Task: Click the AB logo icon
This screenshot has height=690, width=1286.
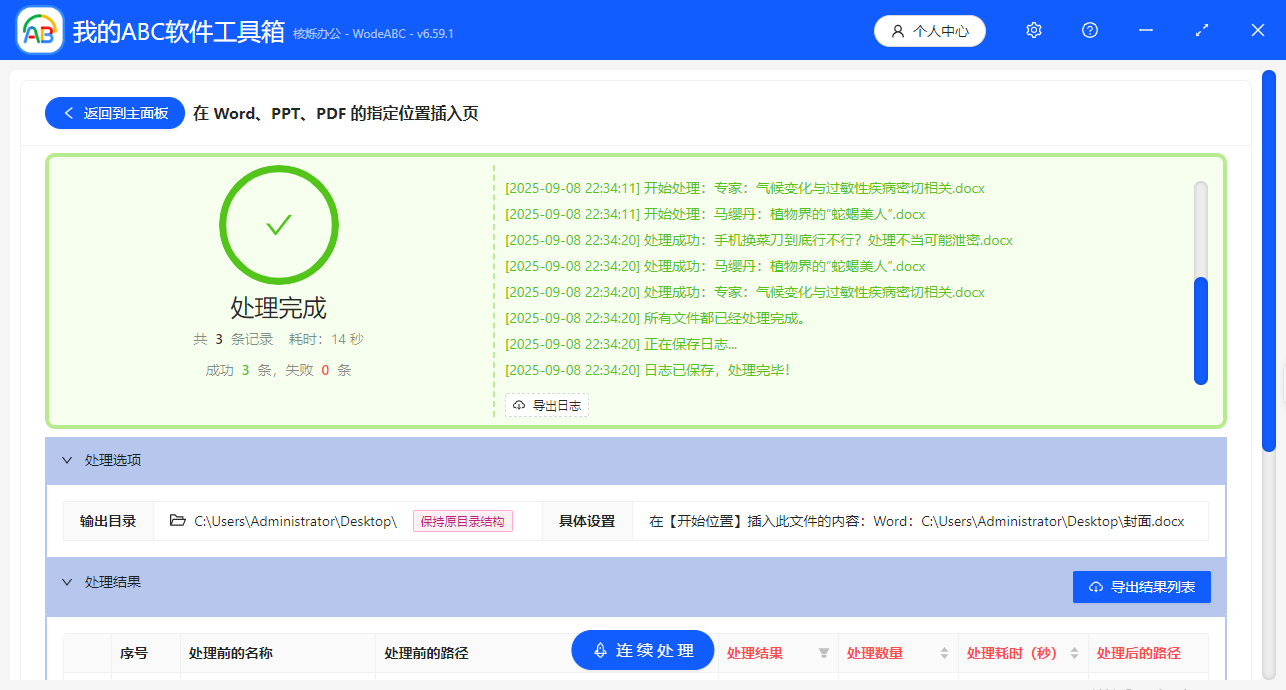Action: click(38, 30)
